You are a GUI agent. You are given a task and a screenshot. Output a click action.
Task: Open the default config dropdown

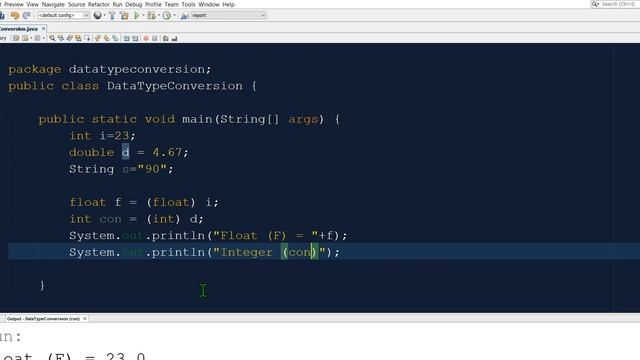point(63,16)
